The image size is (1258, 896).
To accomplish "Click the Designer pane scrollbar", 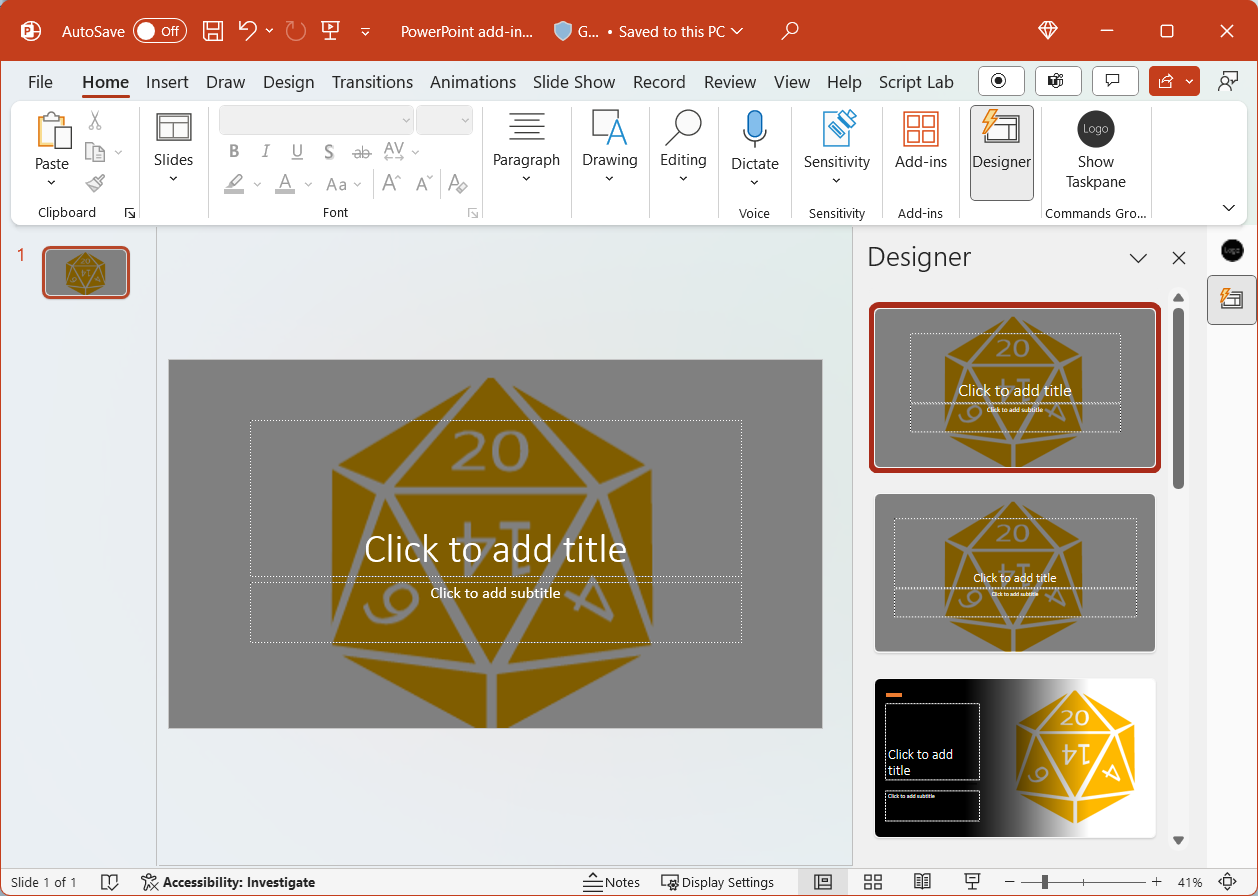I will point(1179,398).
